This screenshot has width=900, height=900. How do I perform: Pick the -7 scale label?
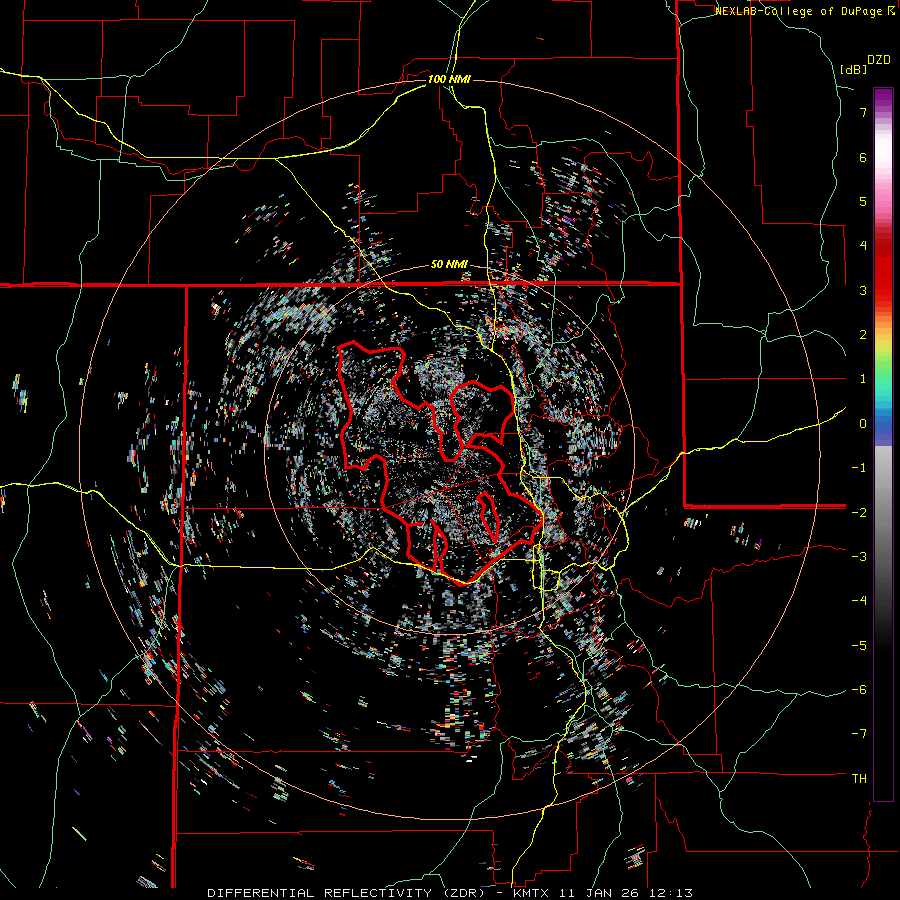pyautogui.click(x=859, y=734)
